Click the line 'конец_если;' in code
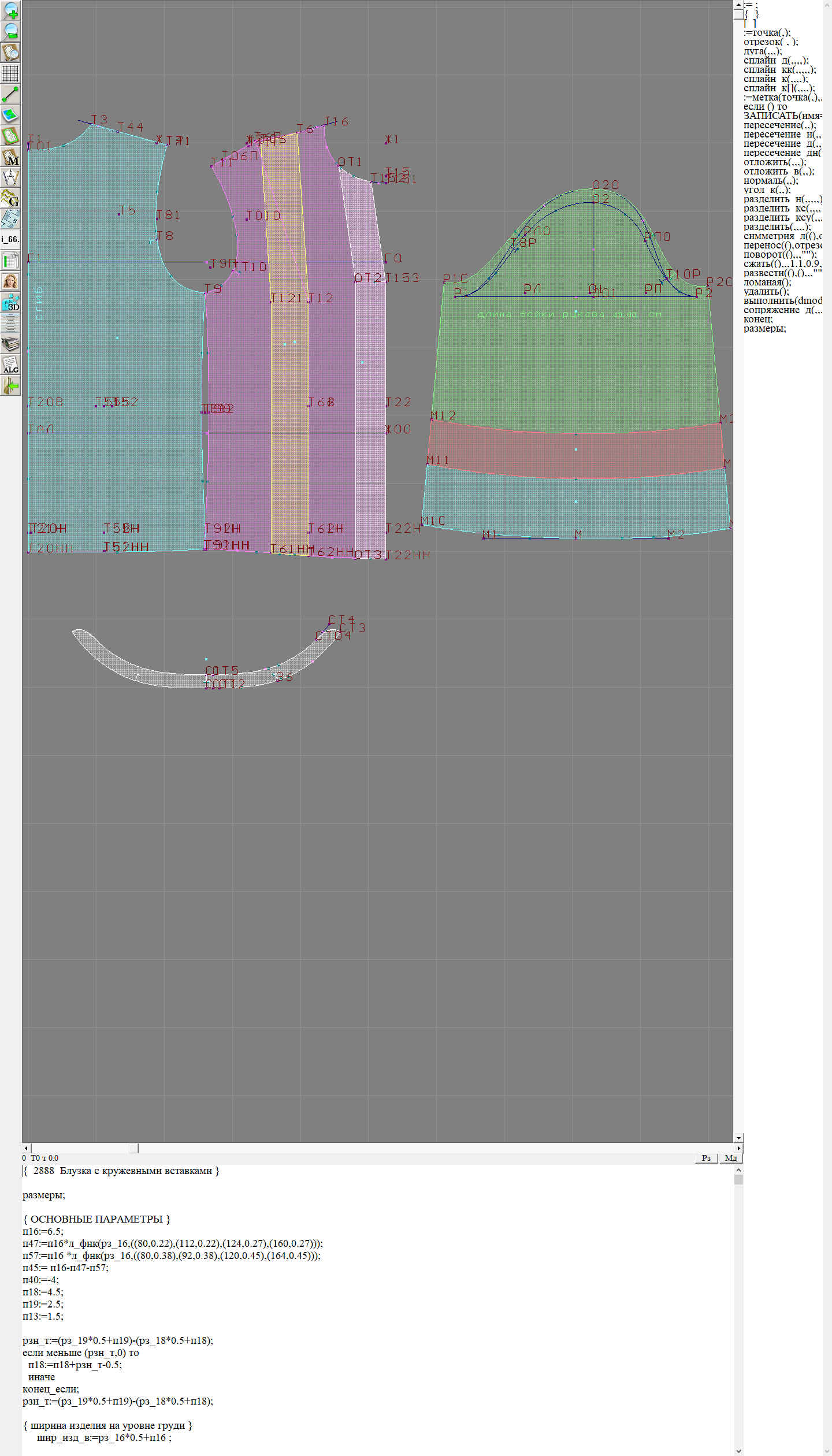Screen dimensions: 832x1456 (51, 1388)
